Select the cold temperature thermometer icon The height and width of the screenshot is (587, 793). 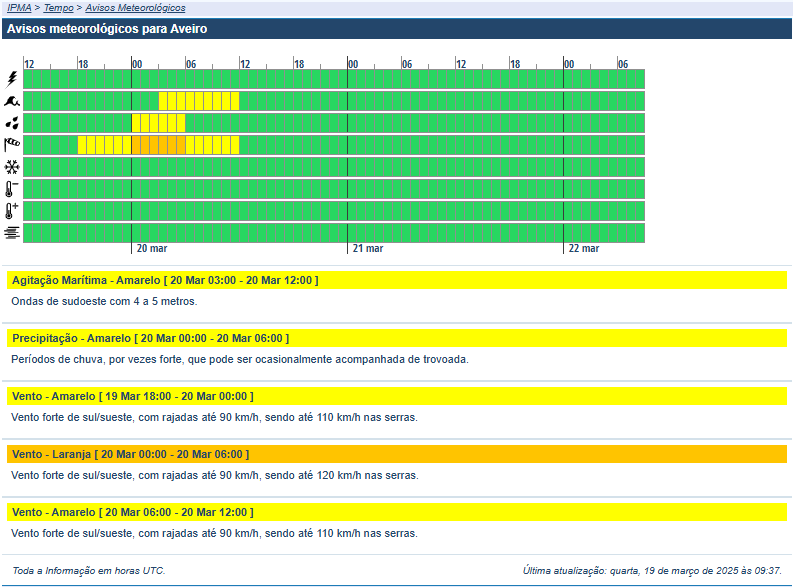(x=12, y=189)
